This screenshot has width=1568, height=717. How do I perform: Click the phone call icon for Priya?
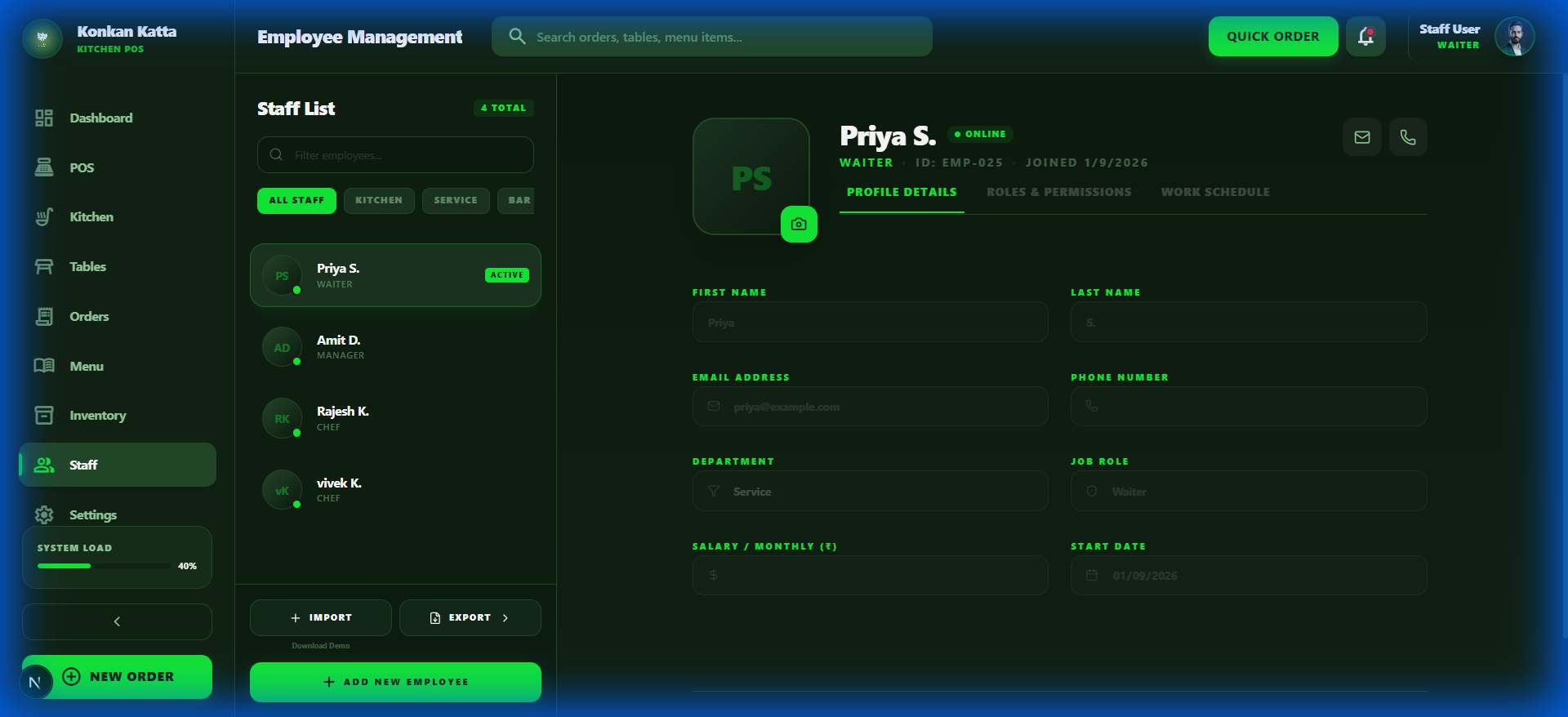1408,137
